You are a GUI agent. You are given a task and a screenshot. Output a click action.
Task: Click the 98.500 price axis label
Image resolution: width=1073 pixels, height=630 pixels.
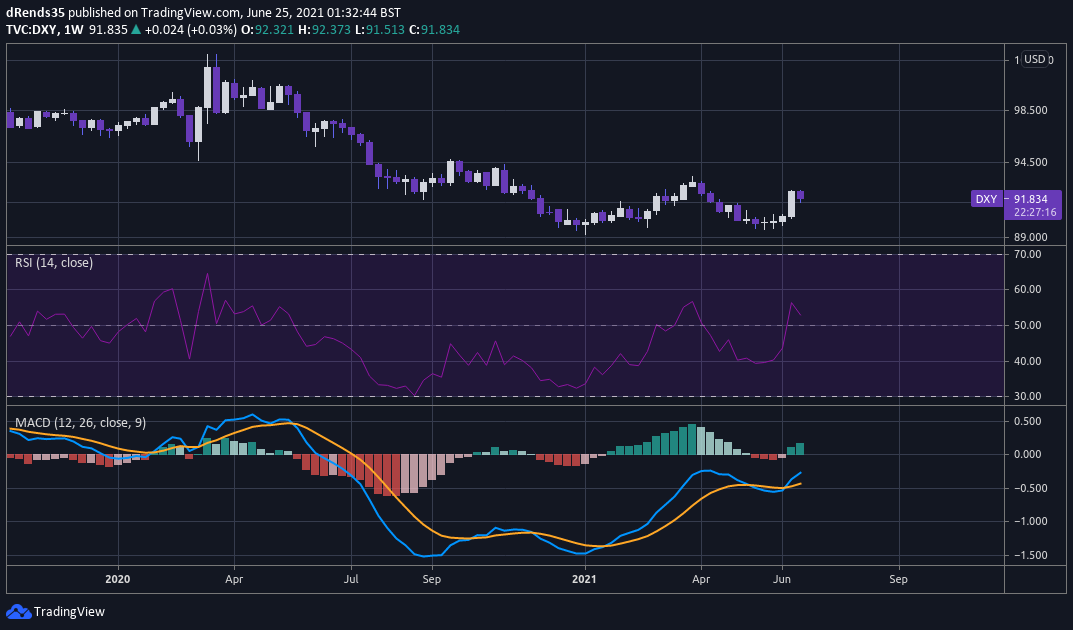tap(1031, 110)
